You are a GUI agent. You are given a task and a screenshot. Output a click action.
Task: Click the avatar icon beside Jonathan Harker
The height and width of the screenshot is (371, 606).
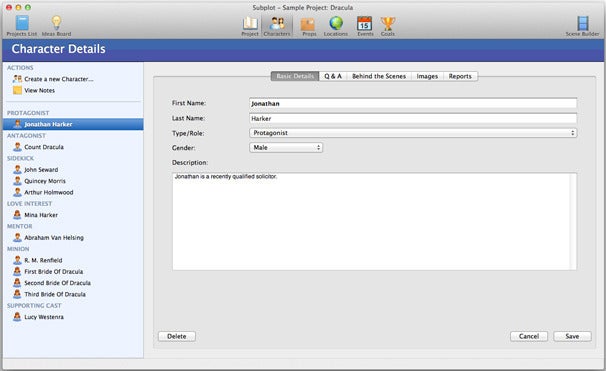pos(17,124)
